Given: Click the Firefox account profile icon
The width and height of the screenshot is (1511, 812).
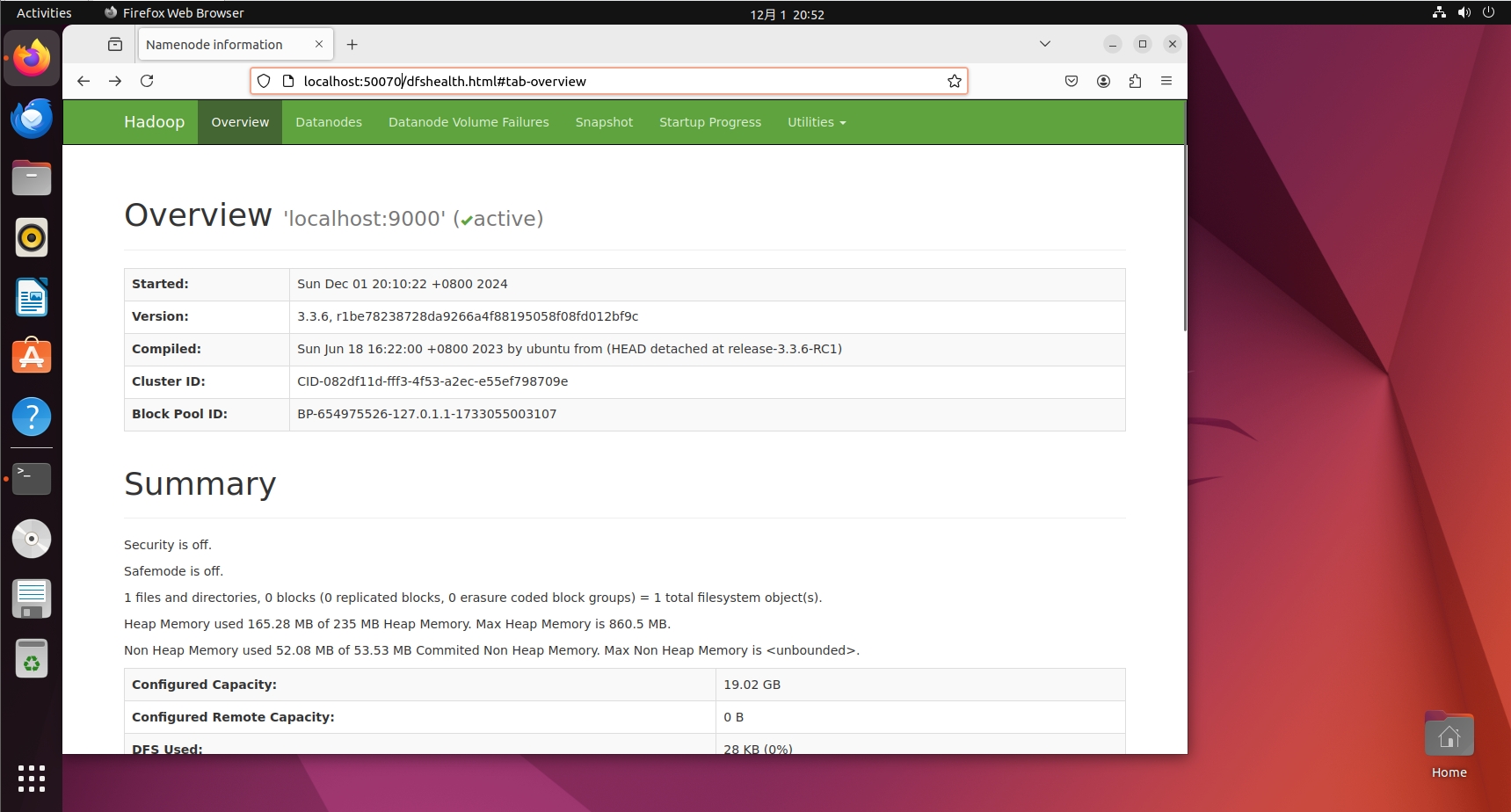Looking at the screenshot, I should tap(1103, 81).
